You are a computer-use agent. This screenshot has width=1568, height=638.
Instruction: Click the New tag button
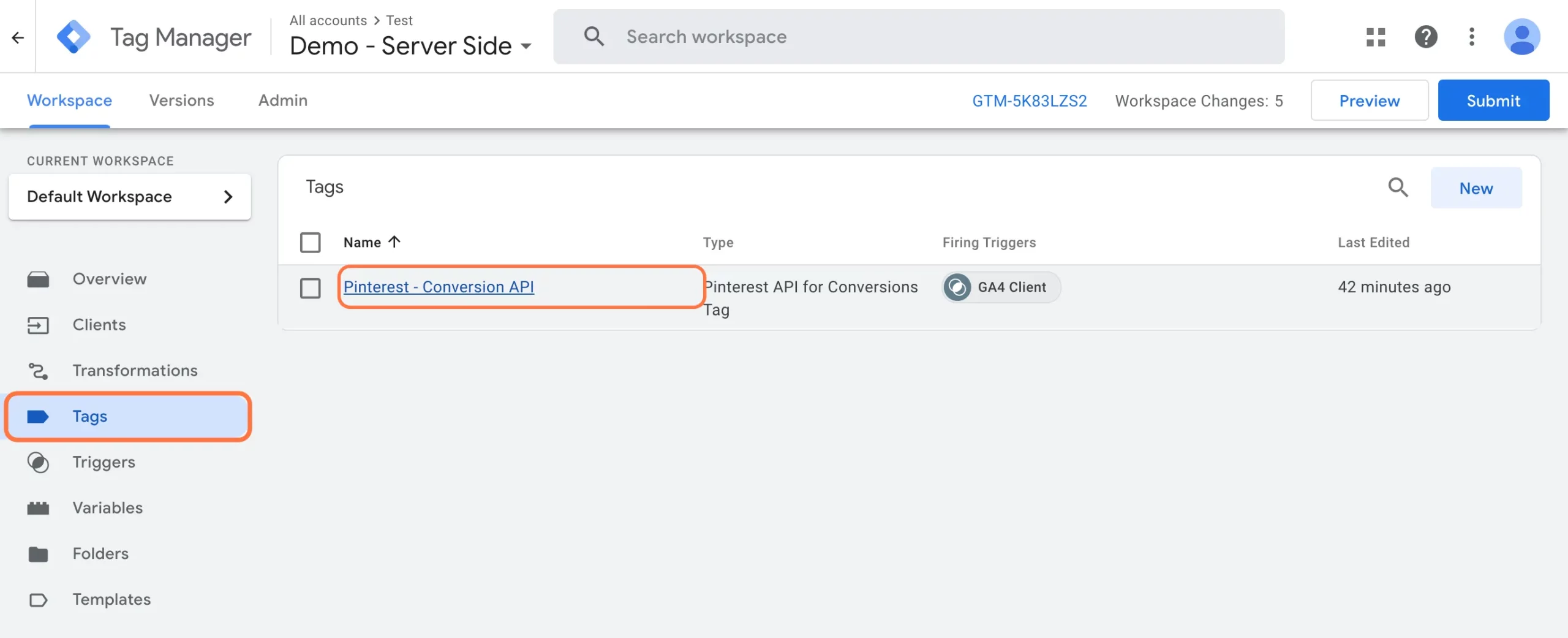[1476, 188]
